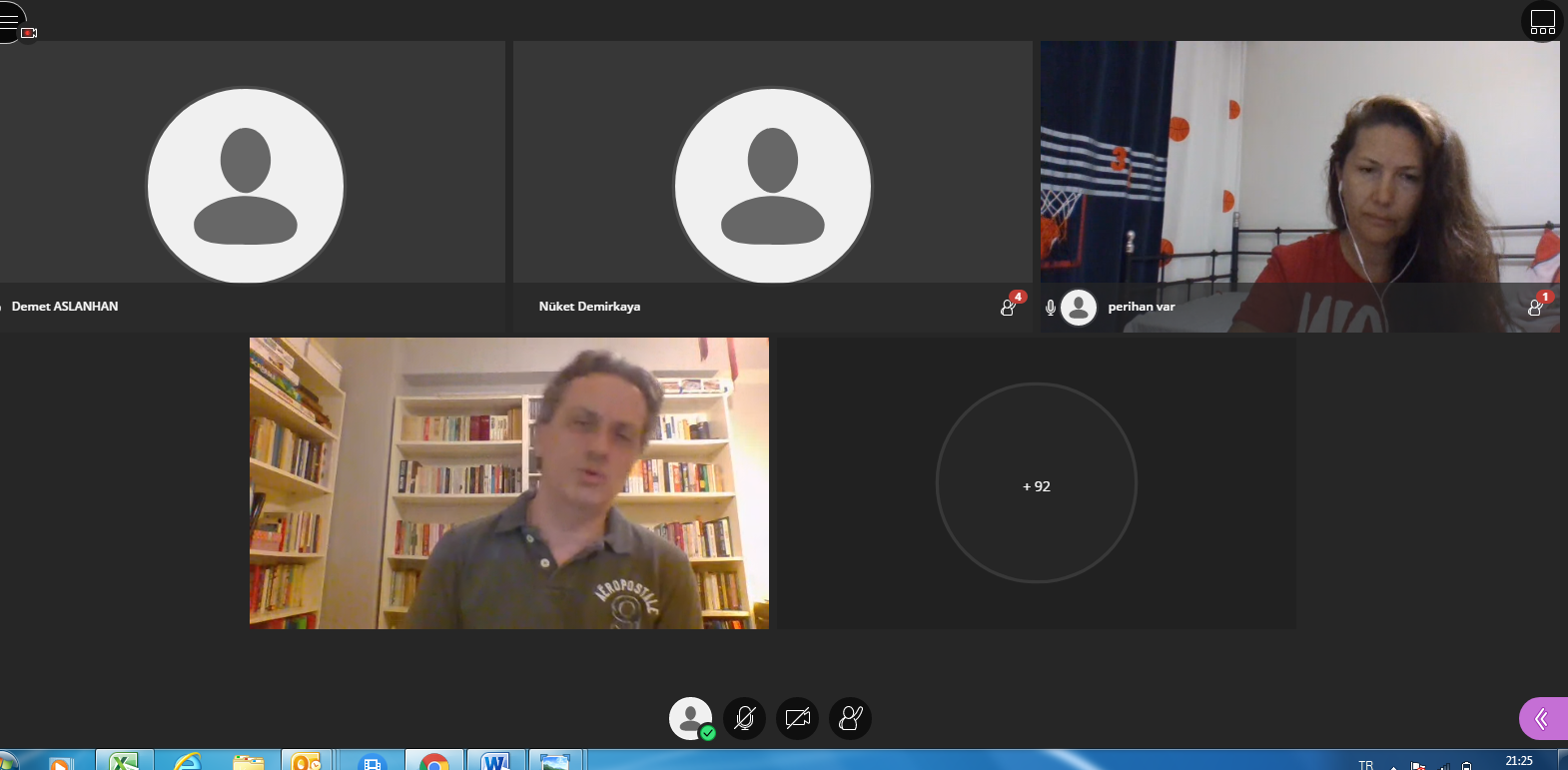Click Demet ASLANHAN's avatar placeholder

coord(246,186)
